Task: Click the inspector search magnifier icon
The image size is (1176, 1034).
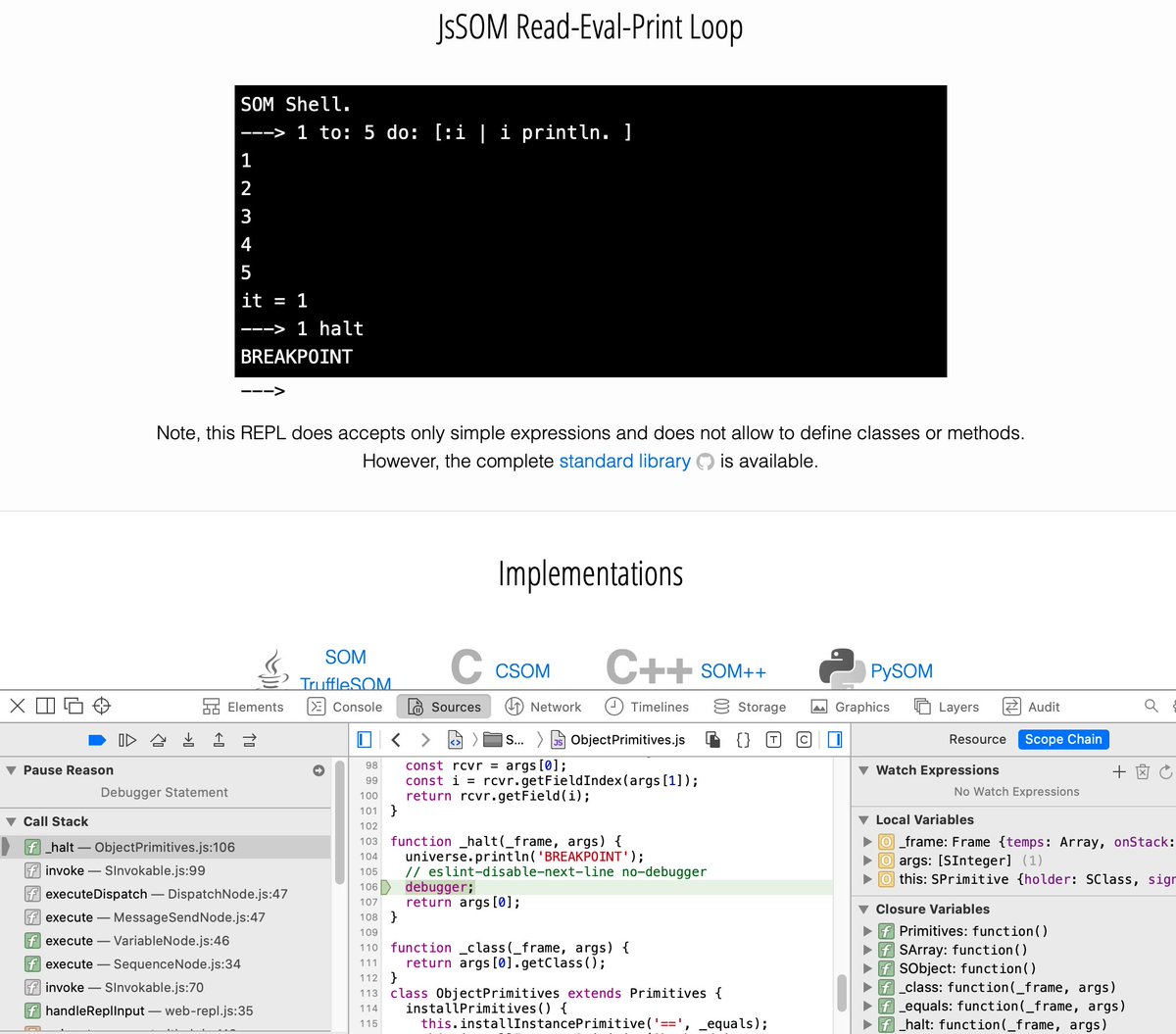Action: [x=1151, y=706]
